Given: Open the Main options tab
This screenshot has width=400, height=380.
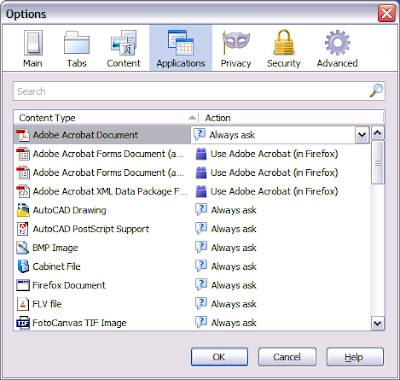Looking at the screenshot, I should point(33,48).
